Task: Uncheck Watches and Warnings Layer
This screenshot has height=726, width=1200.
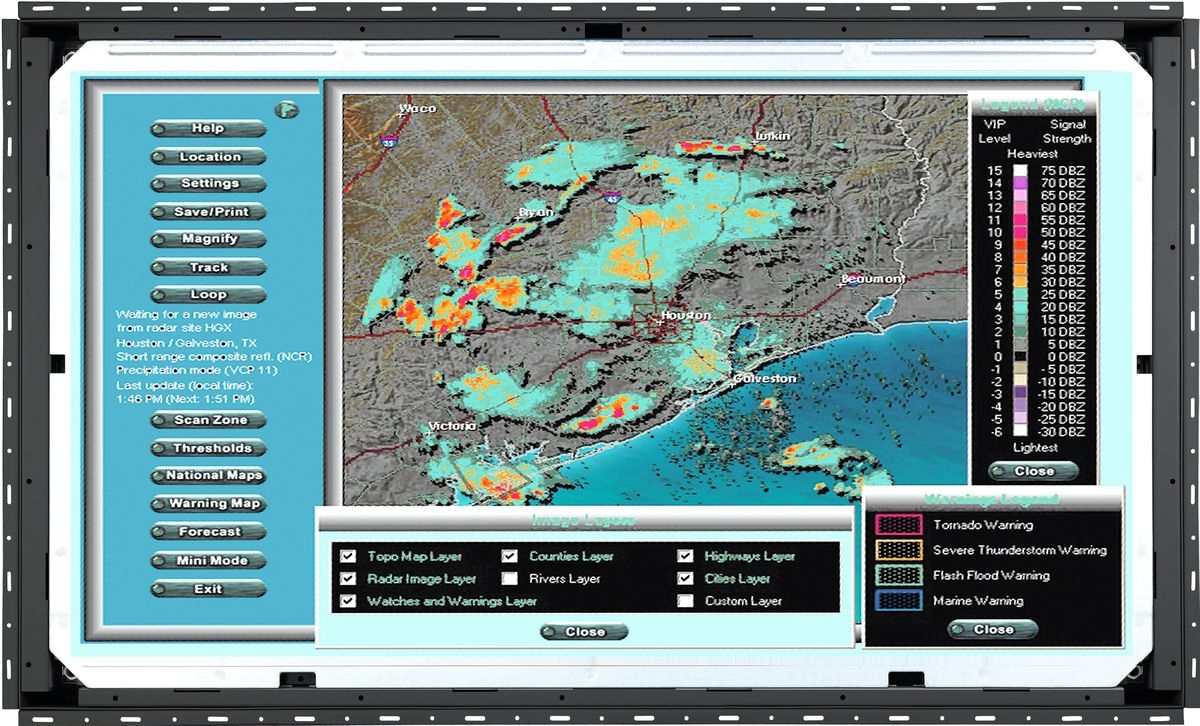Action: [348, 602]
